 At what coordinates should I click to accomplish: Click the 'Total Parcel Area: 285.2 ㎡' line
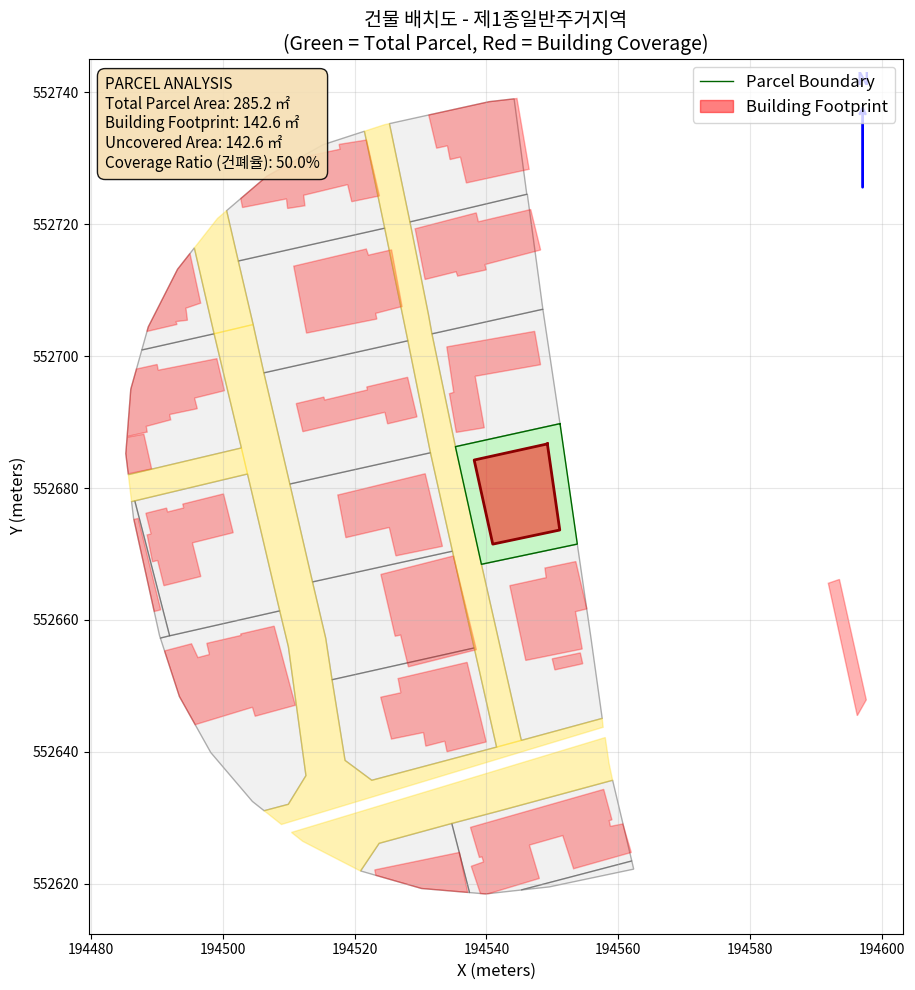197,103
